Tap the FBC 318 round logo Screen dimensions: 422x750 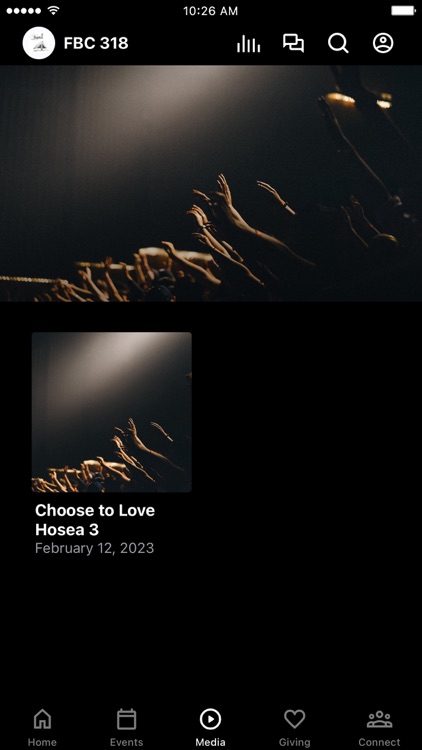click(x=39, y=43)
